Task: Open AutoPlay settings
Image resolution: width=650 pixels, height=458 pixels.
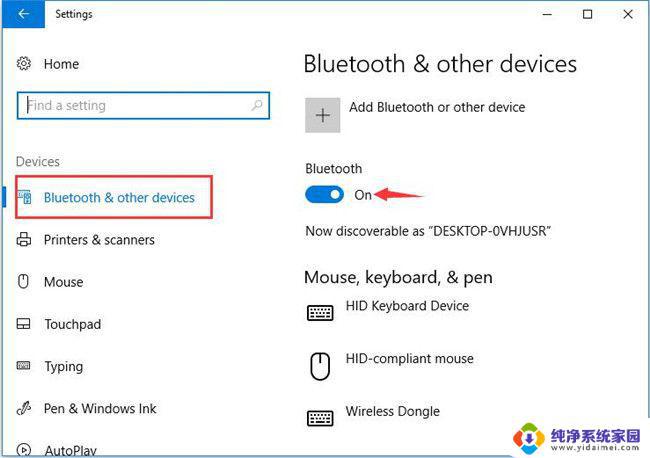Action: point(70,450)
